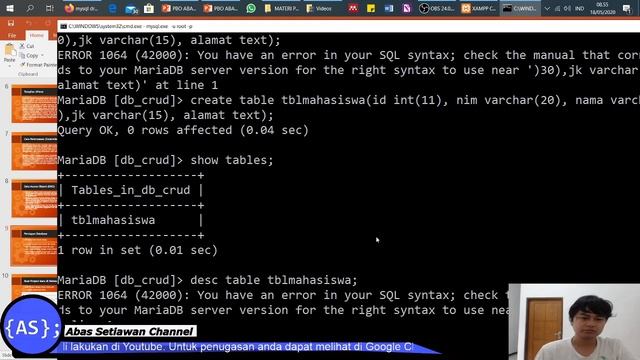Open red pixel-art app in taskbar

point(353,8)
